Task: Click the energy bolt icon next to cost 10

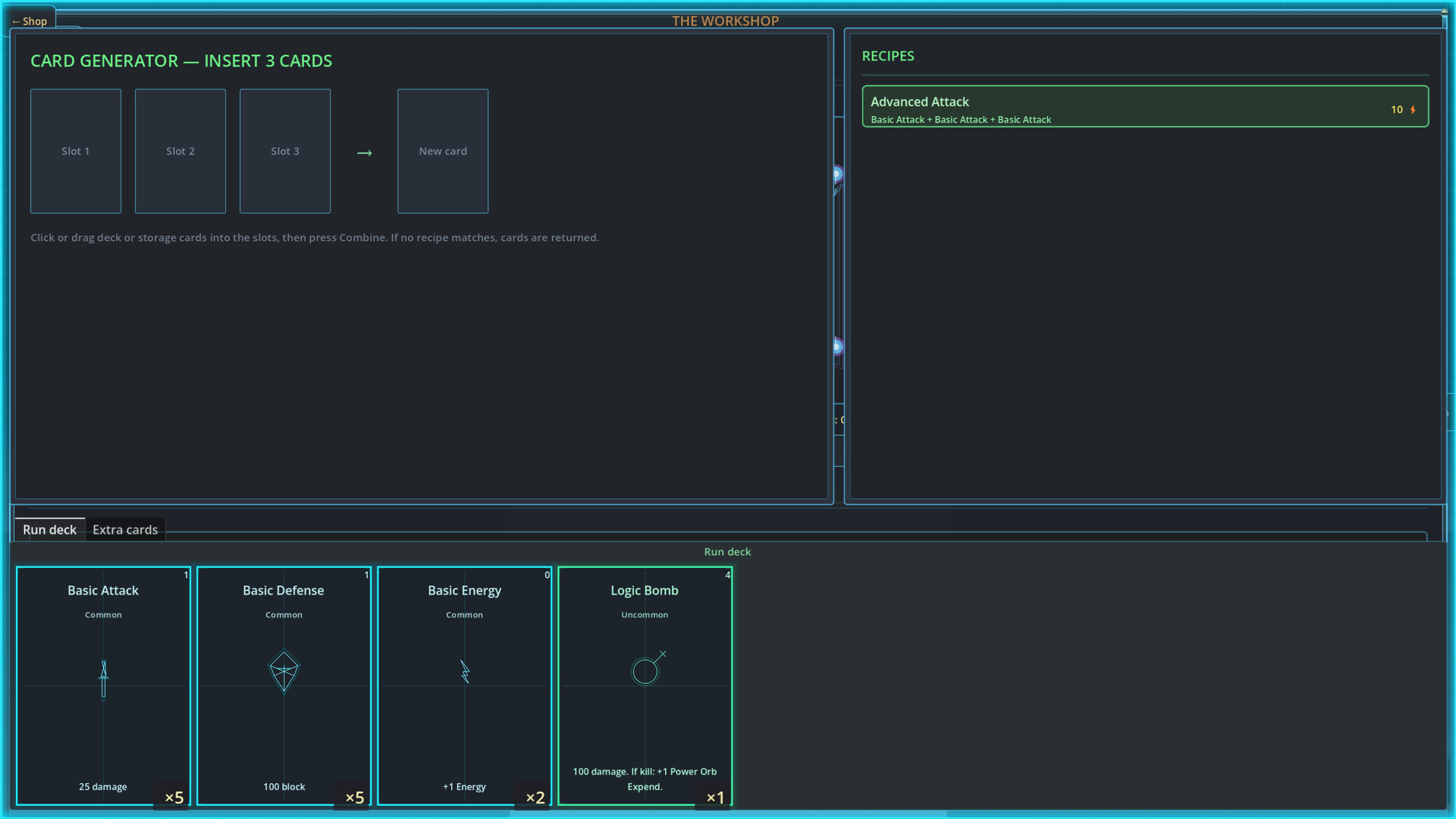Action: pos(1414,109)
